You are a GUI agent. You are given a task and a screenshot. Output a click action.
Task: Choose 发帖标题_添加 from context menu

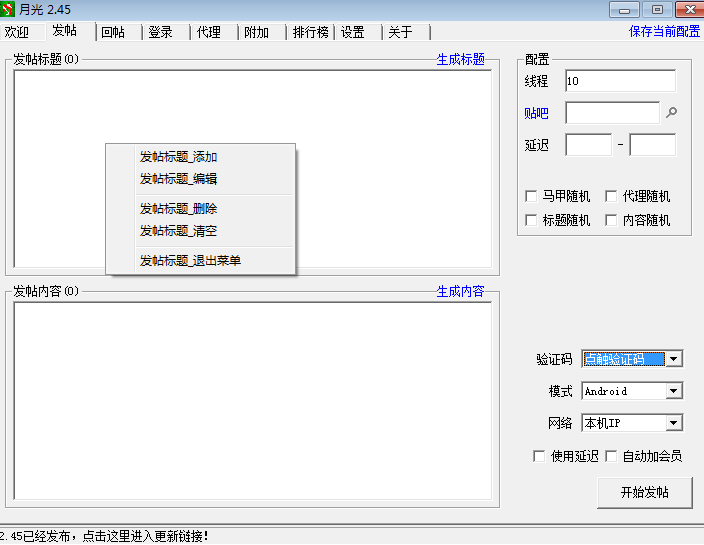[x=179, y=157]
